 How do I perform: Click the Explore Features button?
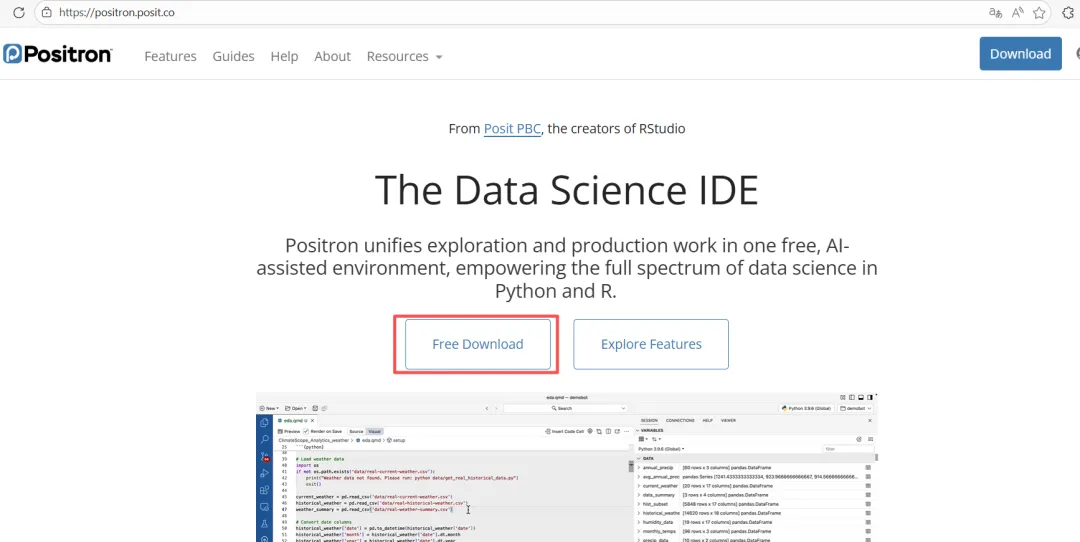(x=651, y=344)
